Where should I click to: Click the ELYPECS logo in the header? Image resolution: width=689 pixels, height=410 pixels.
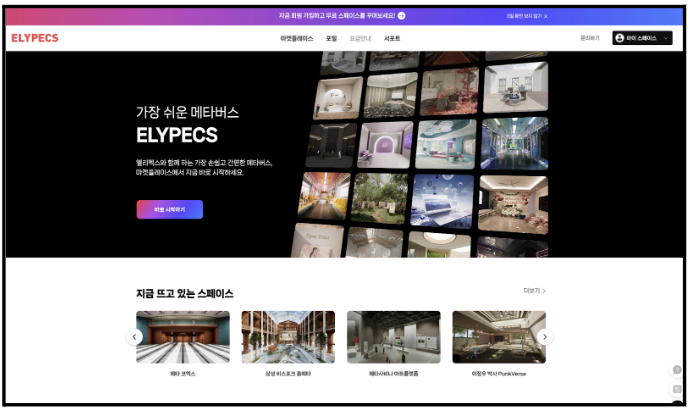pyautogui.click(x=35, y=38)
